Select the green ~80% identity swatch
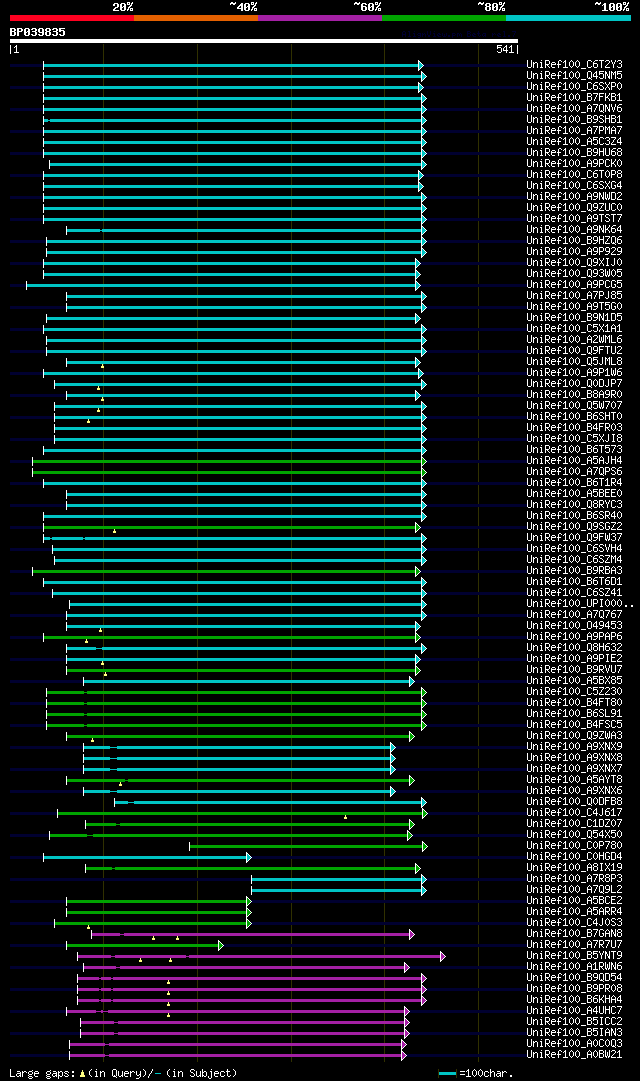 coord(444,18)
